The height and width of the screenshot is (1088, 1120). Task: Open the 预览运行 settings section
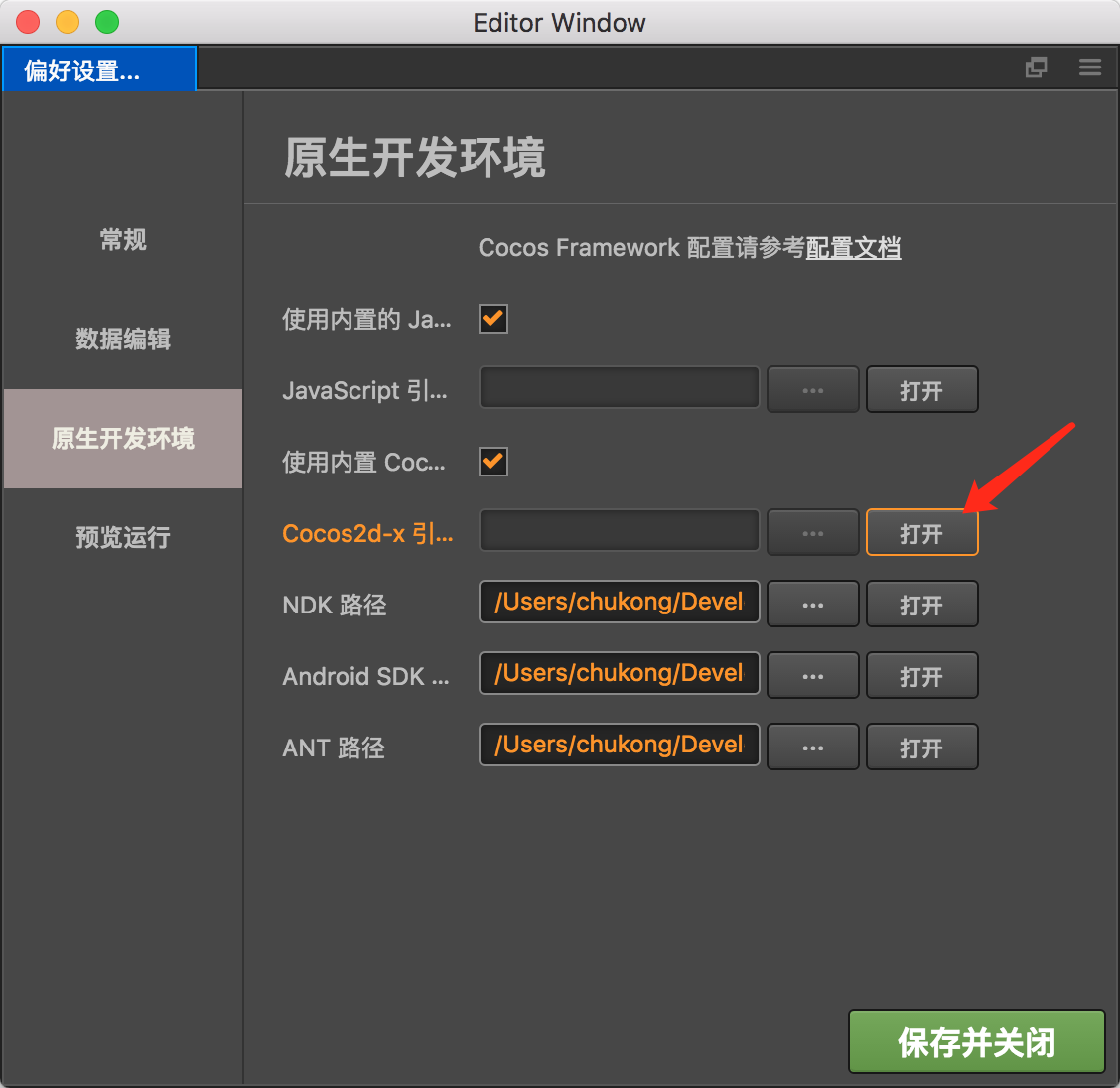pos(123,537)
